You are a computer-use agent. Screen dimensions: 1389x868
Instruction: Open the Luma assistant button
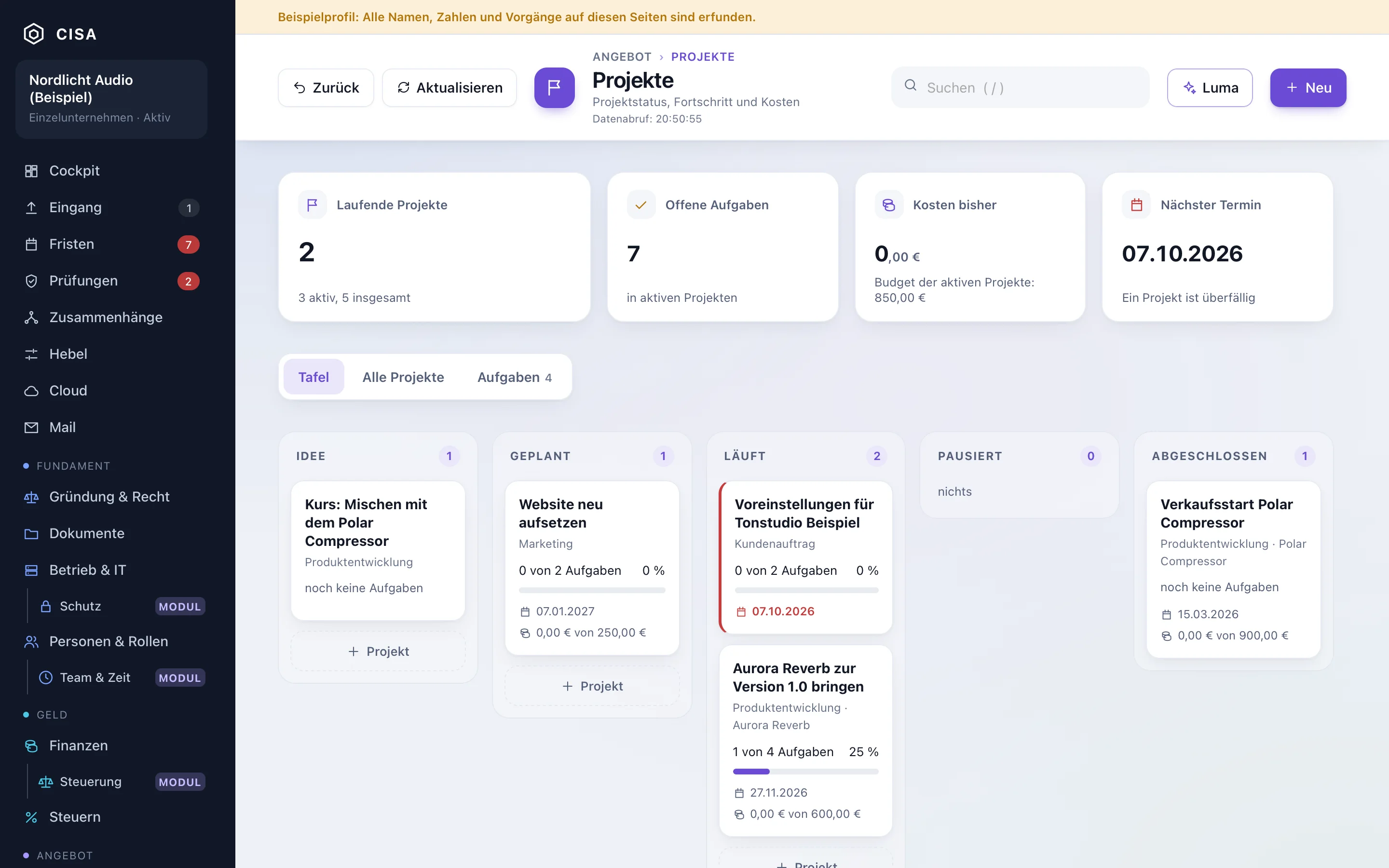click(1210, 88)
